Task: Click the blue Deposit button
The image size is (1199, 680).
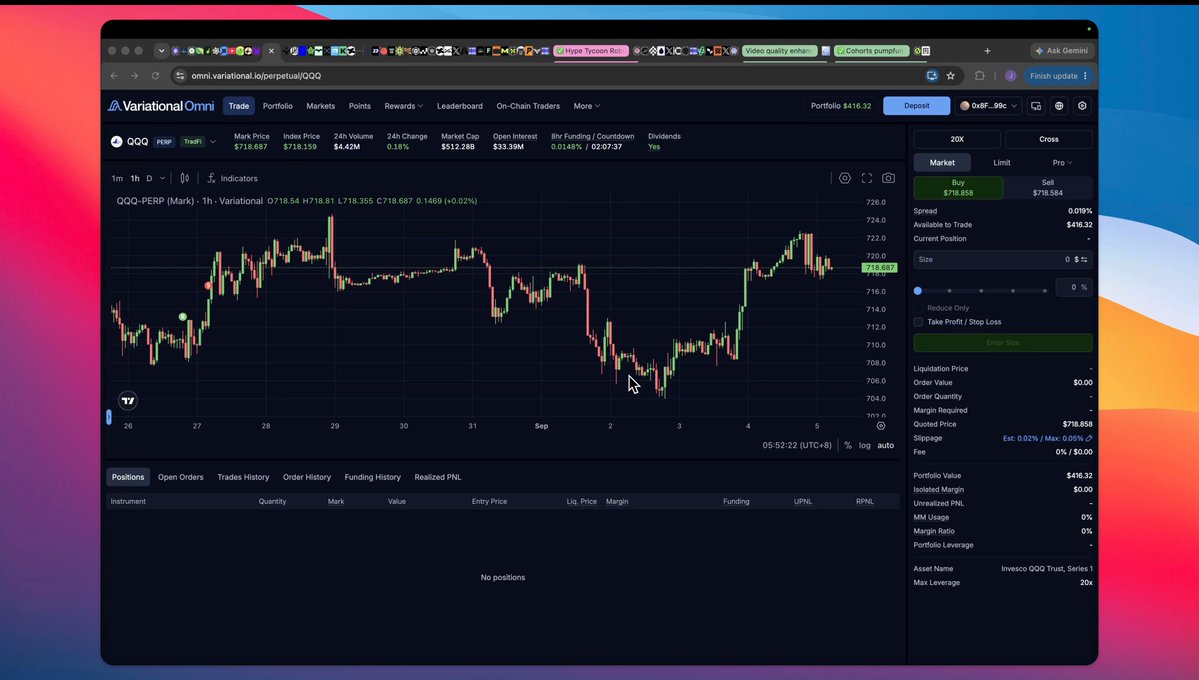Action: tap(917, 106)
